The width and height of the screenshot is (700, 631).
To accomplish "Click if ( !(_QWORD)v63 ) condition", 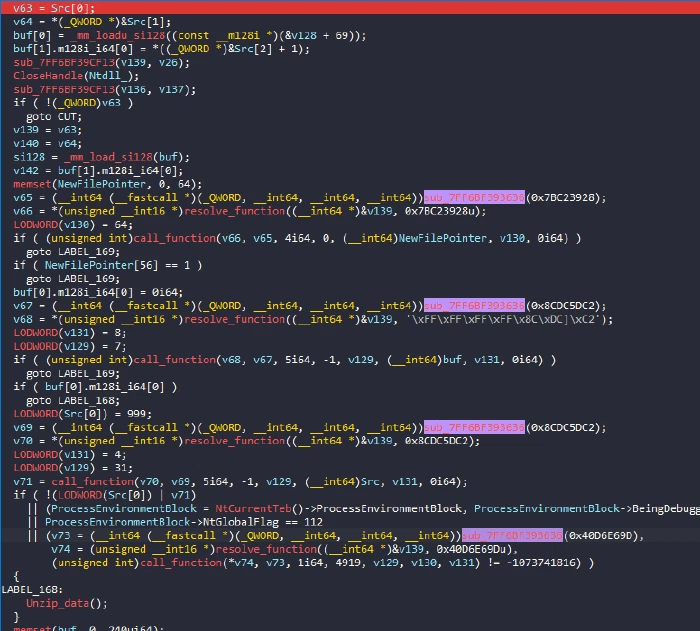I will coord(73,103).
